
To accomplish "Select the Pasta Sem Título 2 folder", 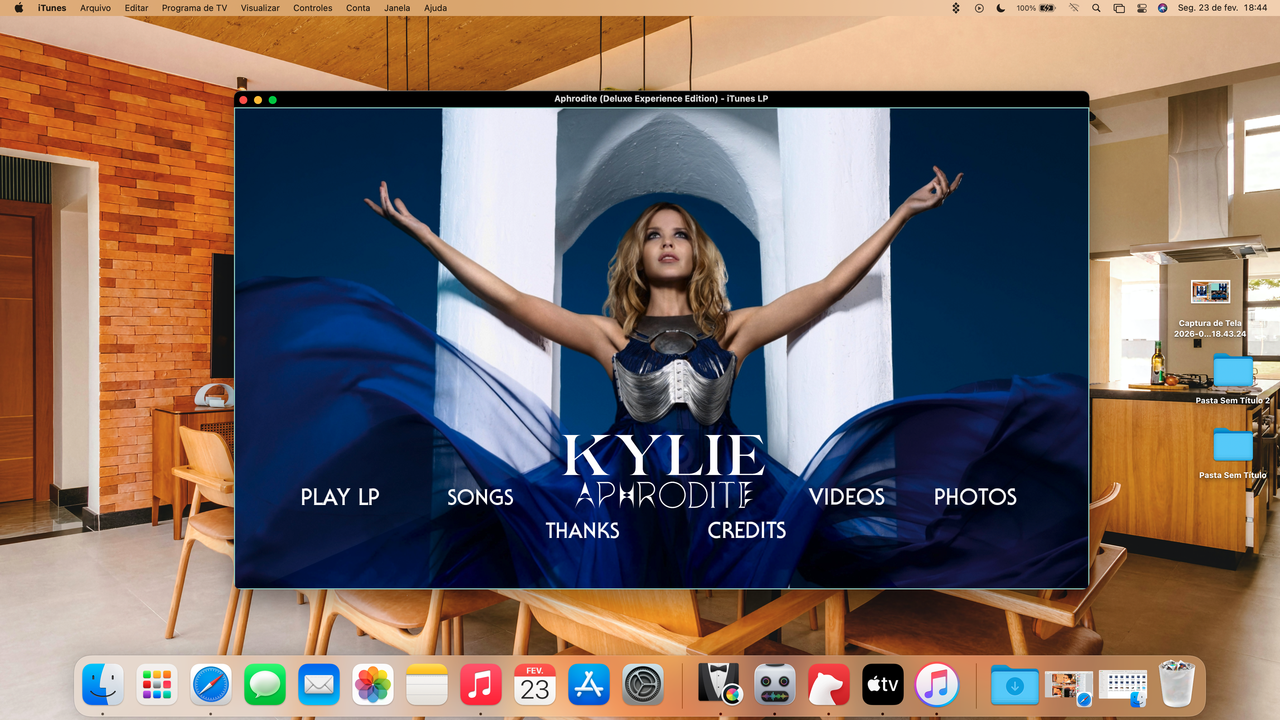I will (1232, 379).
